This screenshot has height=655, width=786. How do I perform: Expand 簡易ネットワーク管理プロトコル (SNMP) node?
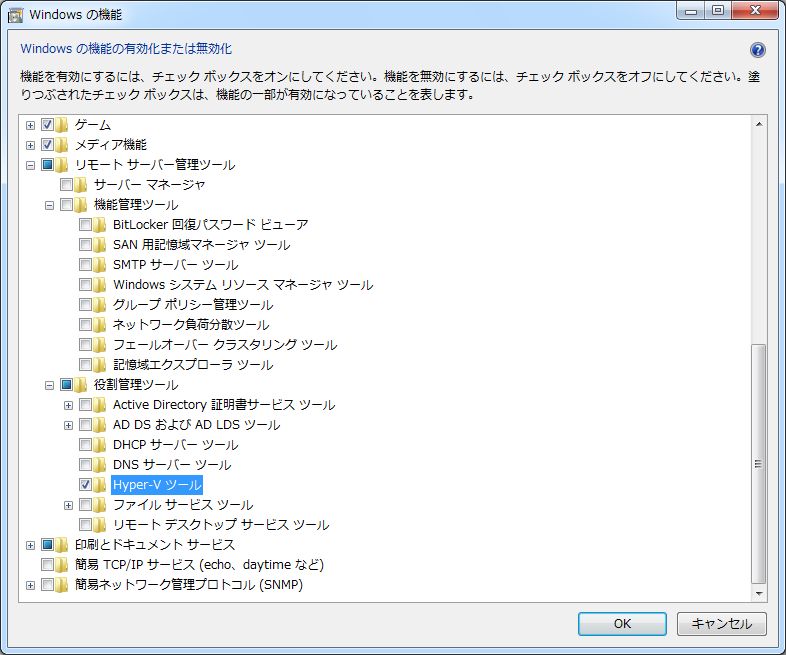click(x=31, y=585)
